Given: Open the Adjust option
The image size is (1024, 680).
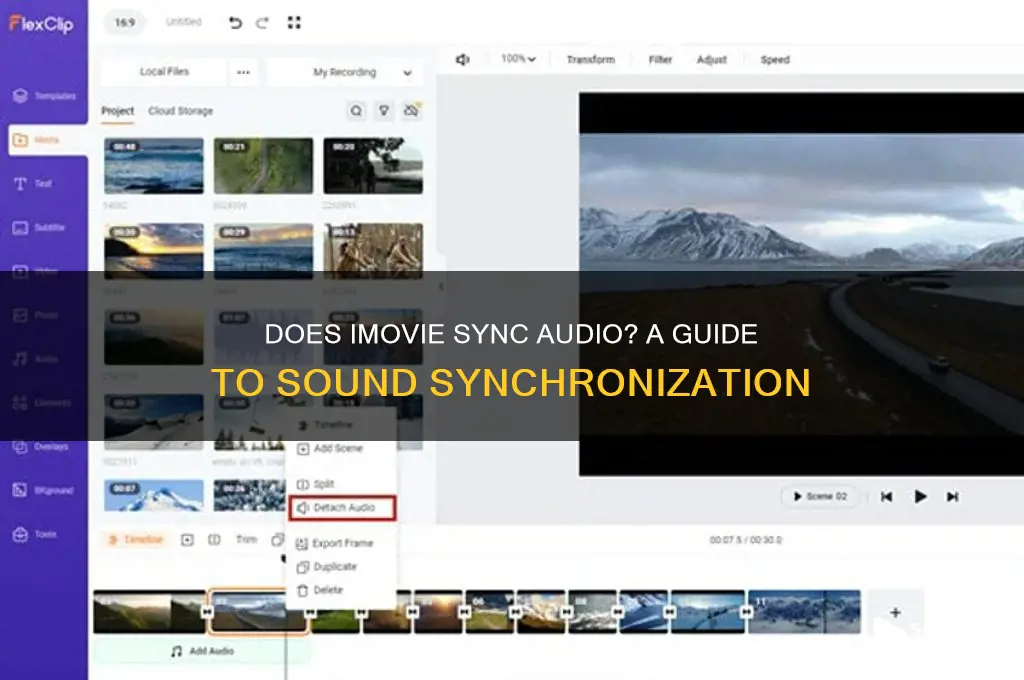Looking at the screenshot, I should 712,59.
